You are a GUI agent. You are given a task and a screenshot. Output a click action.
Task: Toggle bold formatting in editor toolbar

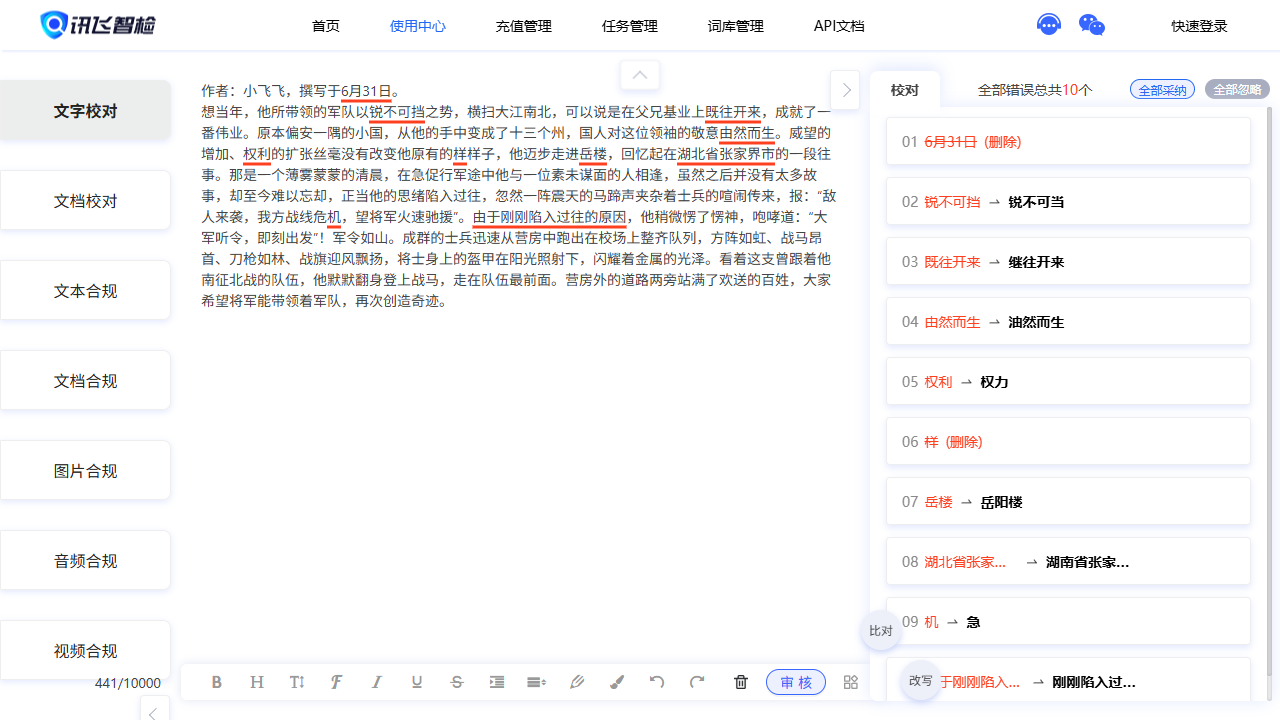tap(217, 682)
